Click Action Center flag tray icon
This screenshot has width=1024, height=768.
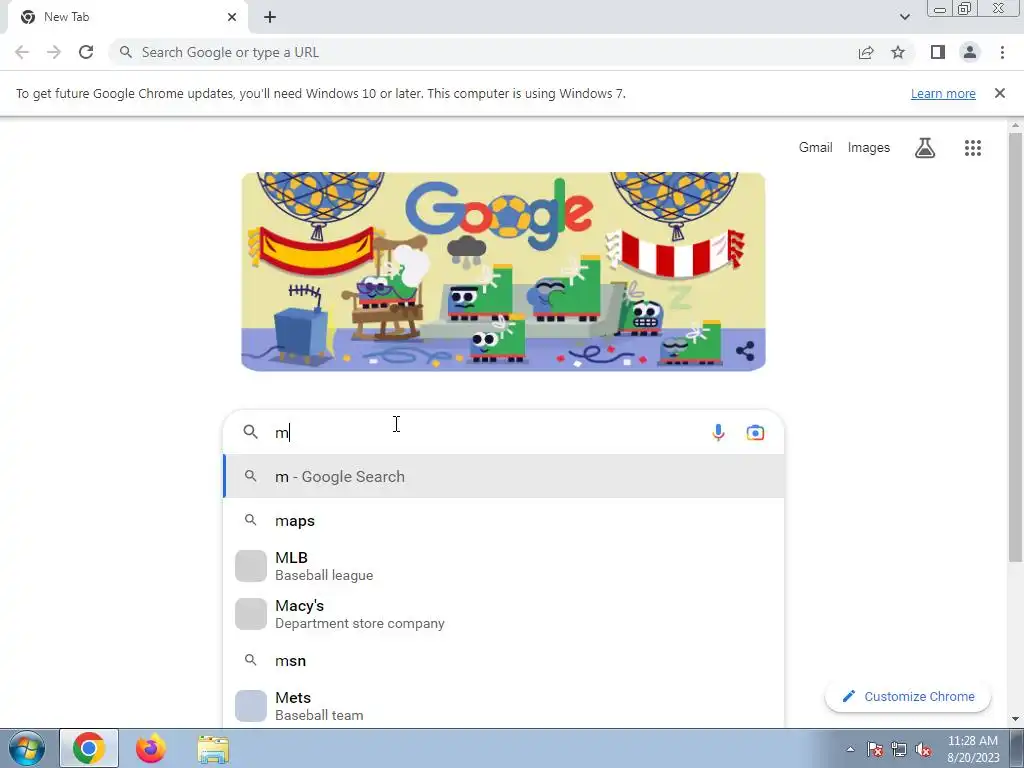875,750
